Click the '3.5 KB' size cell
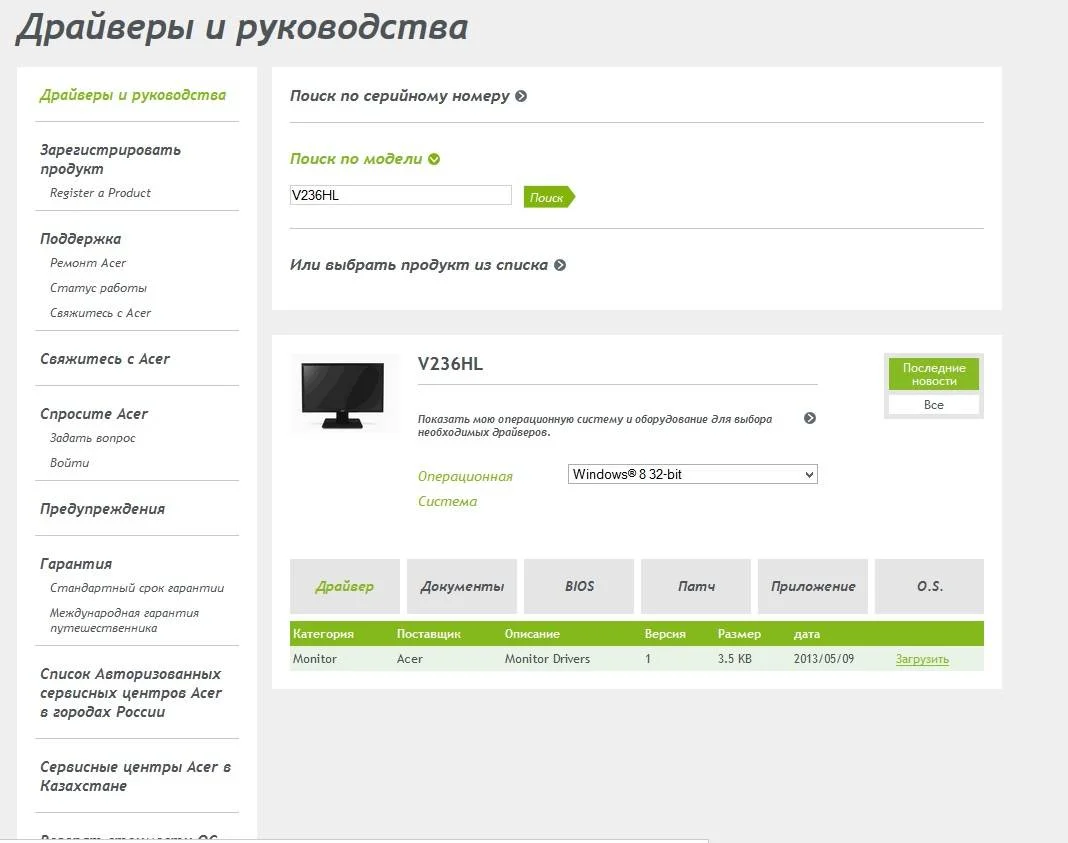1068x843 pixels. [735, 659]
